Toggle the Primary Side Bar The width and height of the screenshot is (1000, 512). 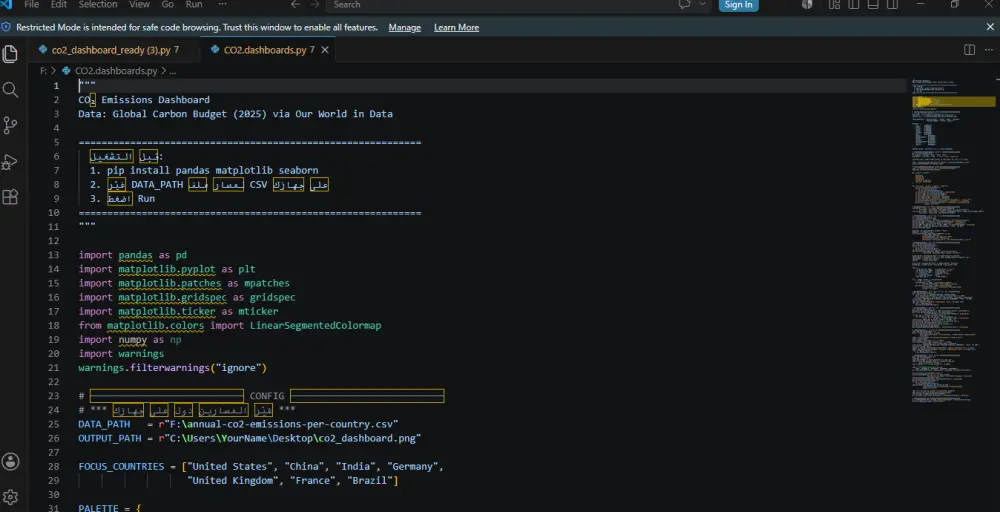pos(853,4)
